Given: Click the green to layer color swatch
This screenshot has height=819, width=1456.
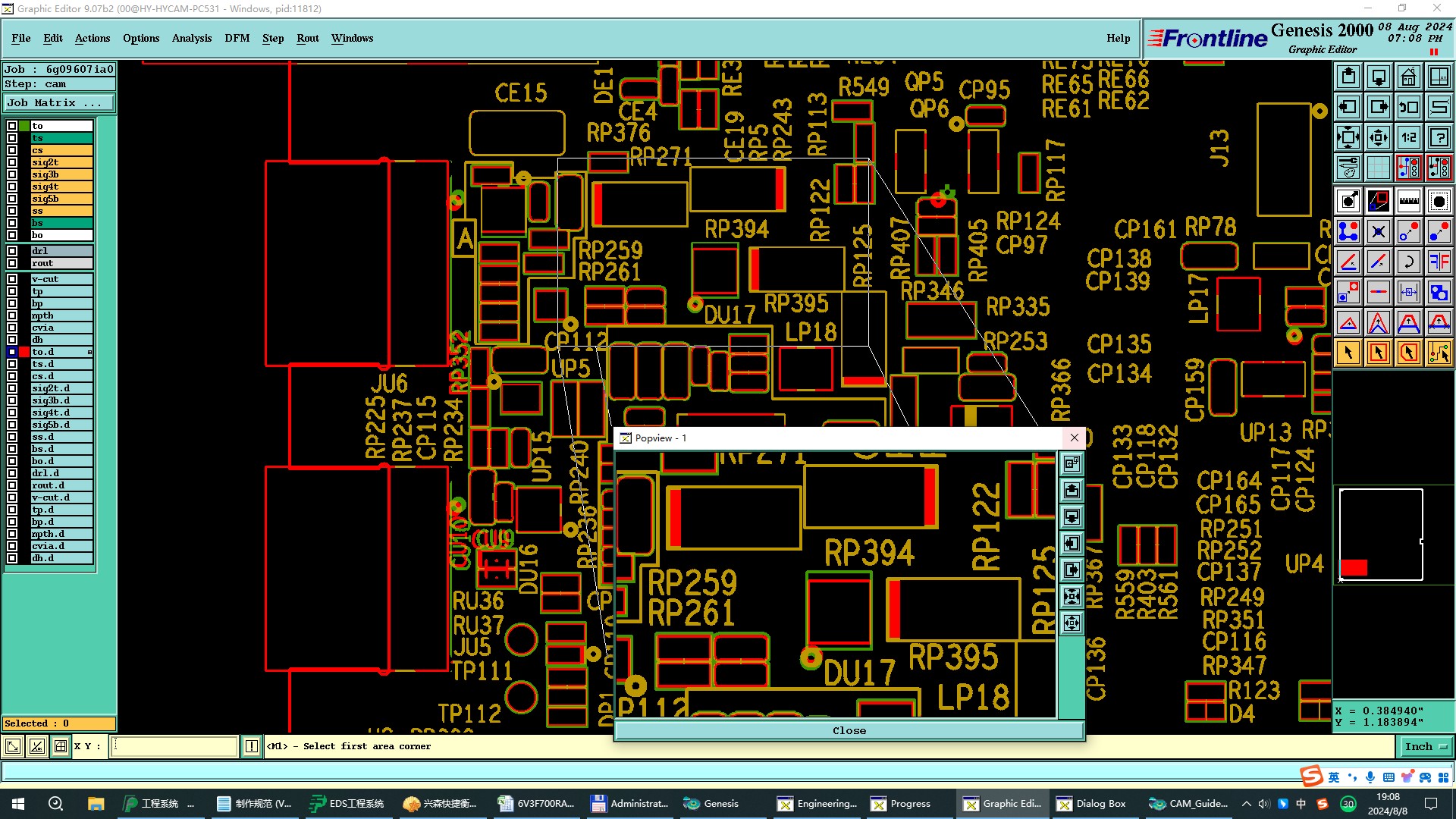Looking at the screenshot, I should point(25,126).
